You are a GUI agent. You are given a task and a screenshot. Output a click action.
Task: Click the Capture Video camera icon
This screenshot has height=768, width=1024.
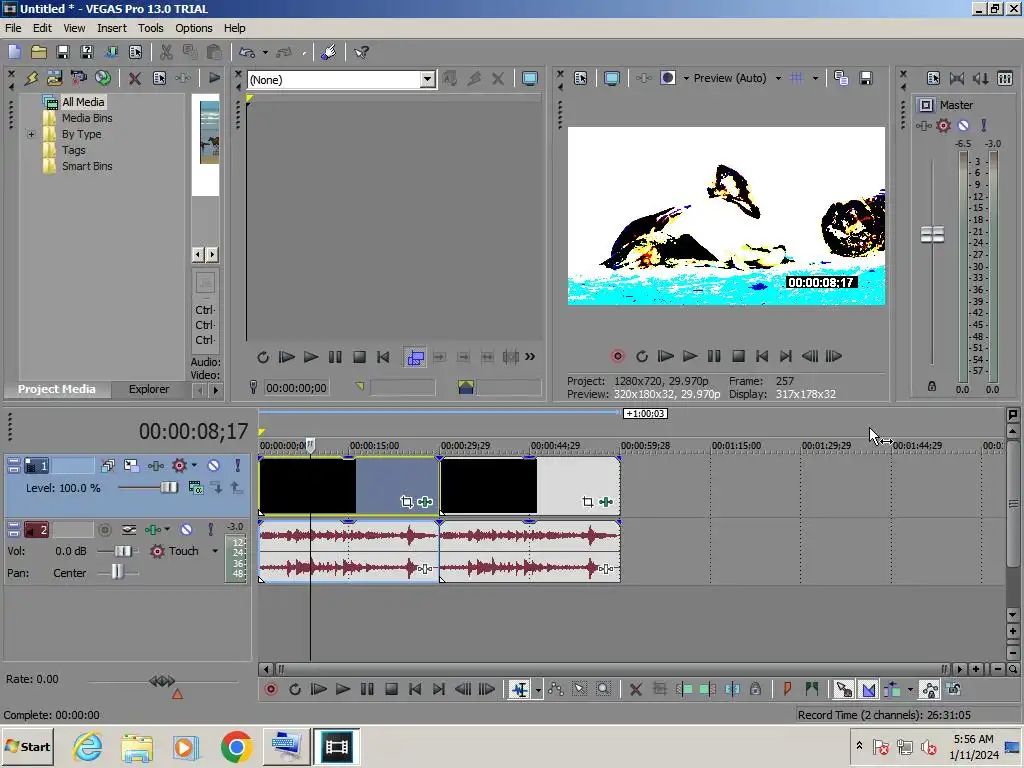click(x=78, y=78)
